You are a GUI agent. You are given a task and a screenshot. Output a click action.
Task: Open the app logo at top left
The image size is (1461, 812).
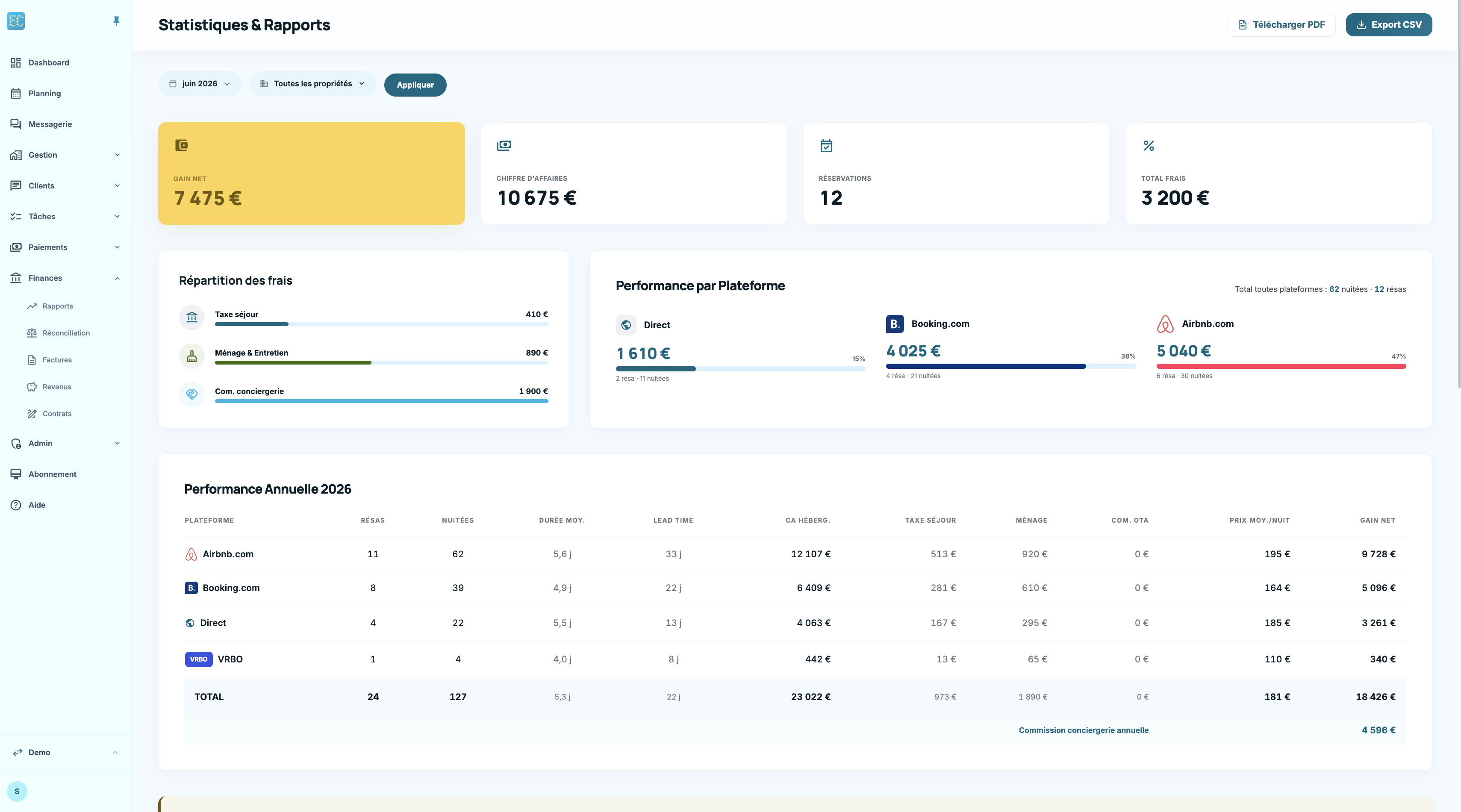click(16, 21)
